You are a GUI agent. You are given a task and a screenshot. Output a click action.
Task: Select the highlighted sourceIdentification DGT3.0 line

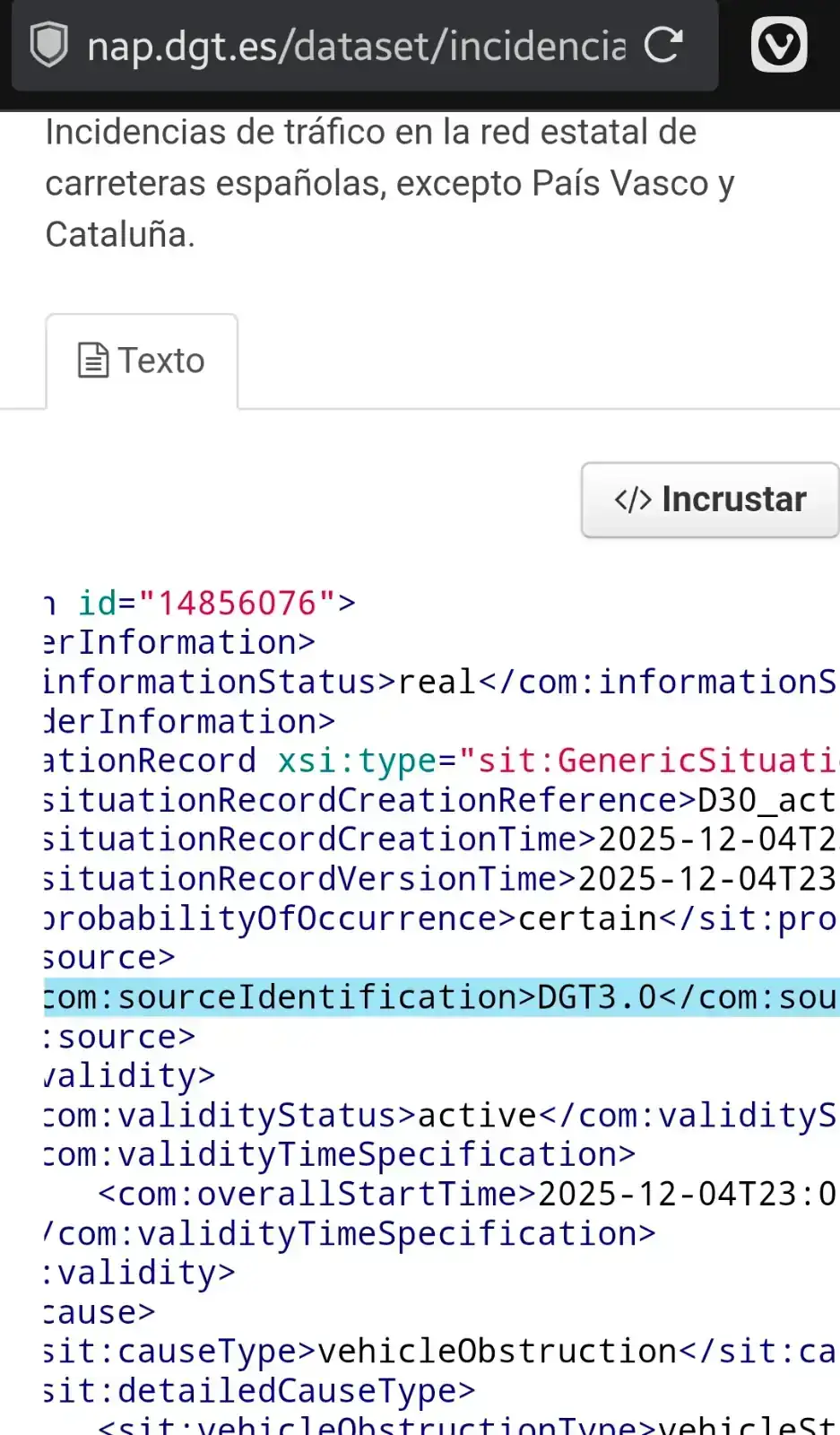[x=439, y=997]
